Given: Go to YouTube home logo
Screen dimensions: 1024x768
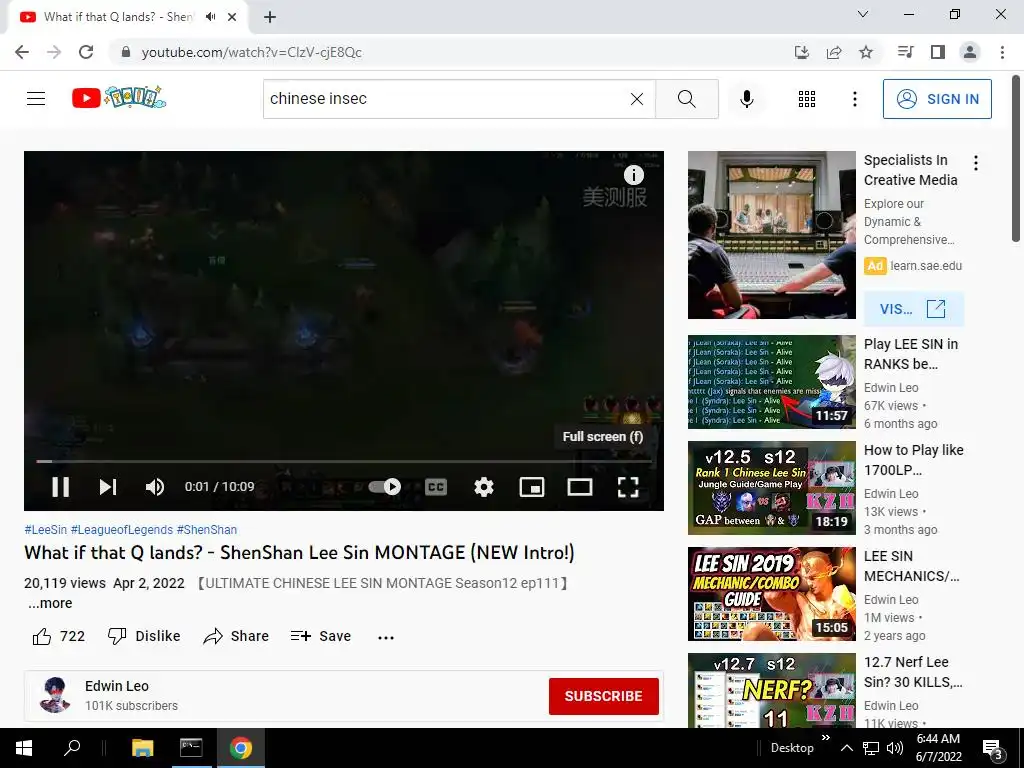Looking at the screenshot, I should click(119, 98).
